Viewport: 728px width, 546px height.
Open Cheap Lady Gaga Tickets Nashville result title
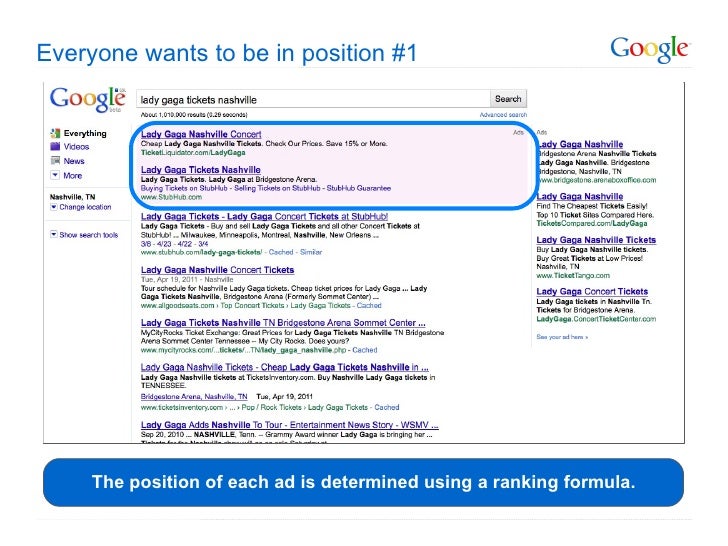285,367
